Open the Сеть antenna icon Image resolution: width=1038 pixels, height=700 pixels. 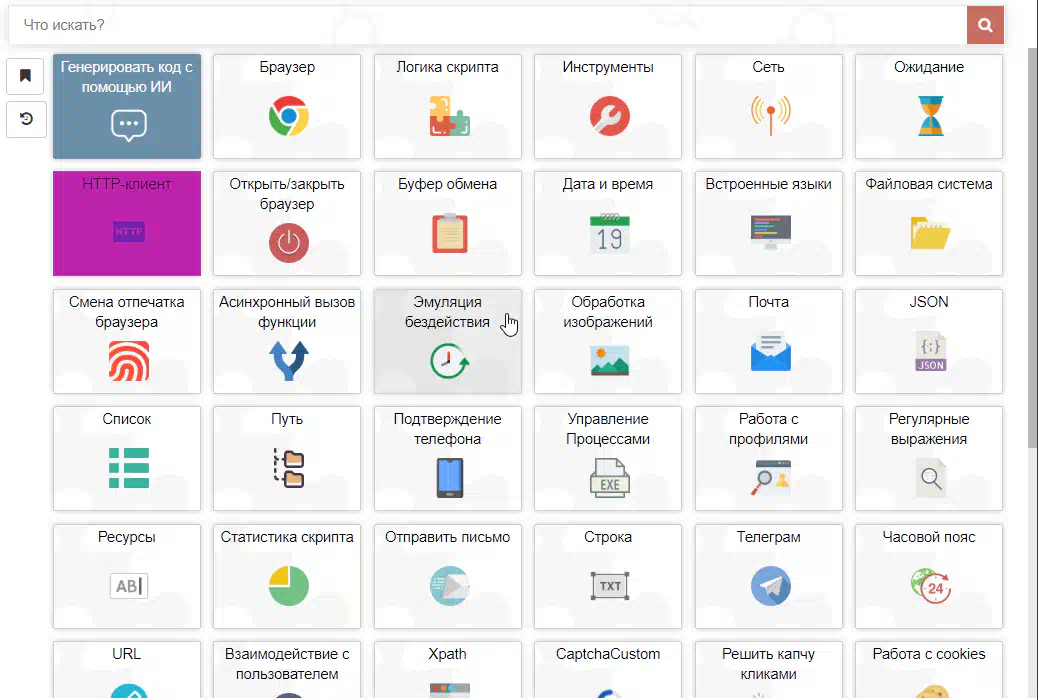pos(770,115)
